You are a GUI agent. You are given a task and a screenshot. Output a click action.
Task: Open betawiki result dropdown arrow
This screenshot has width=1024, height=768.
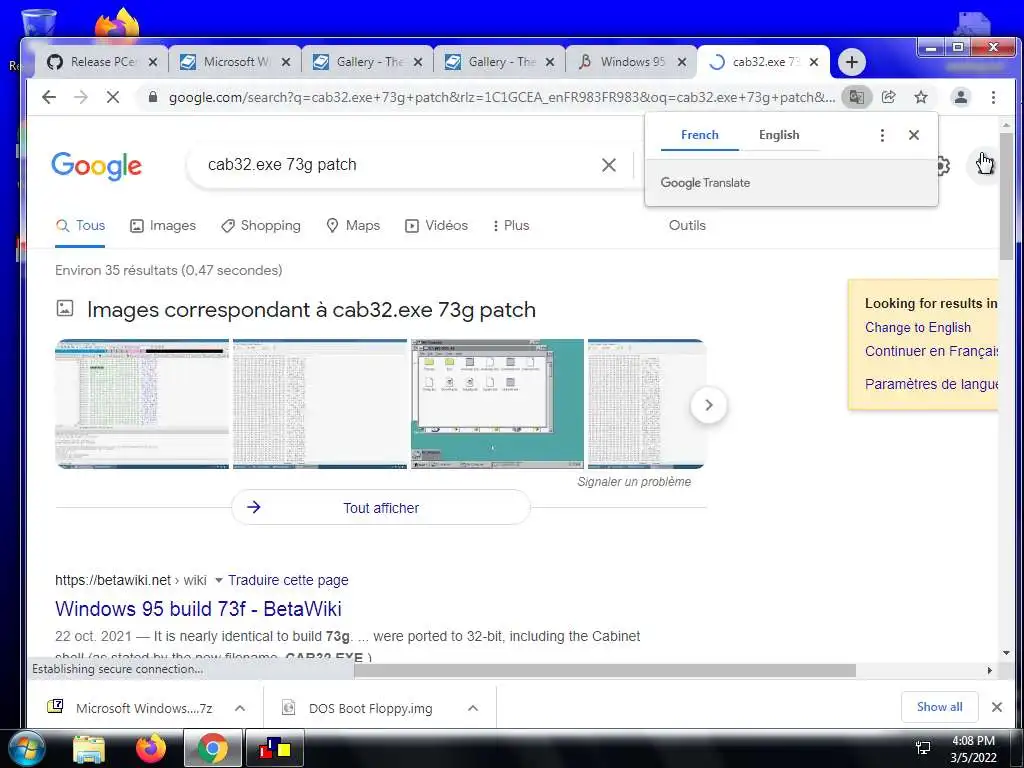coord(219,580)
